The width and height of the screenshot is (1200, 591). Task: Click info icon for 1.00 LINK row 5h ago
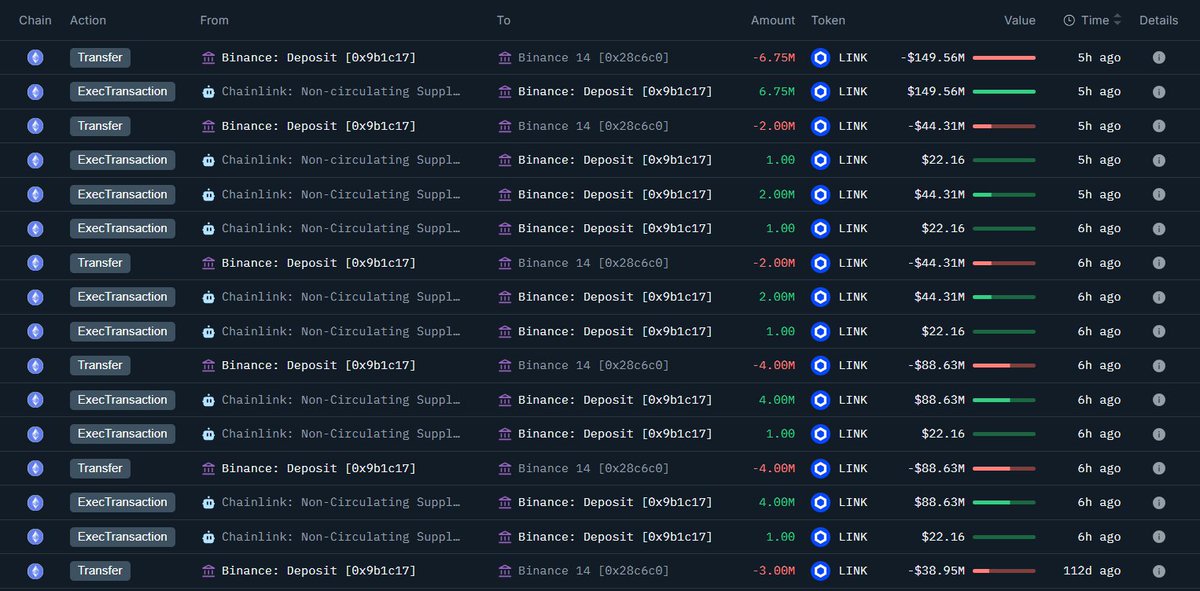pyautogui.click(x=1159, y=160)
